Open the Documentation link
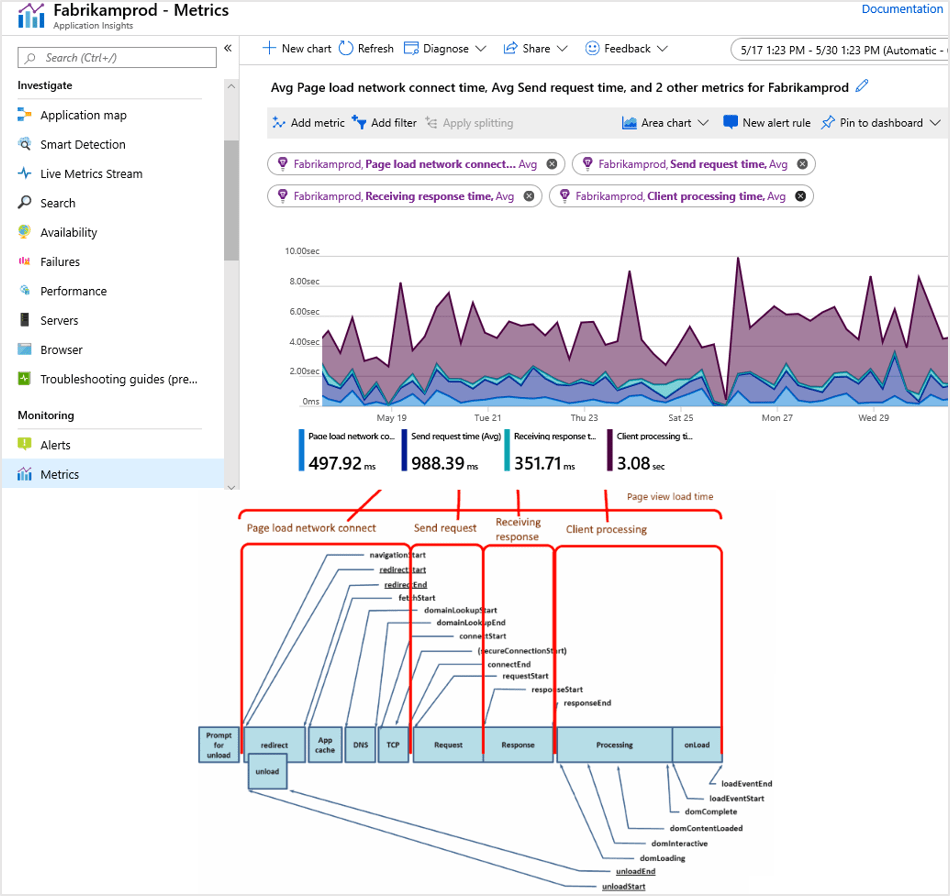This screenshot has height=896, width=950. coord(902,8)
